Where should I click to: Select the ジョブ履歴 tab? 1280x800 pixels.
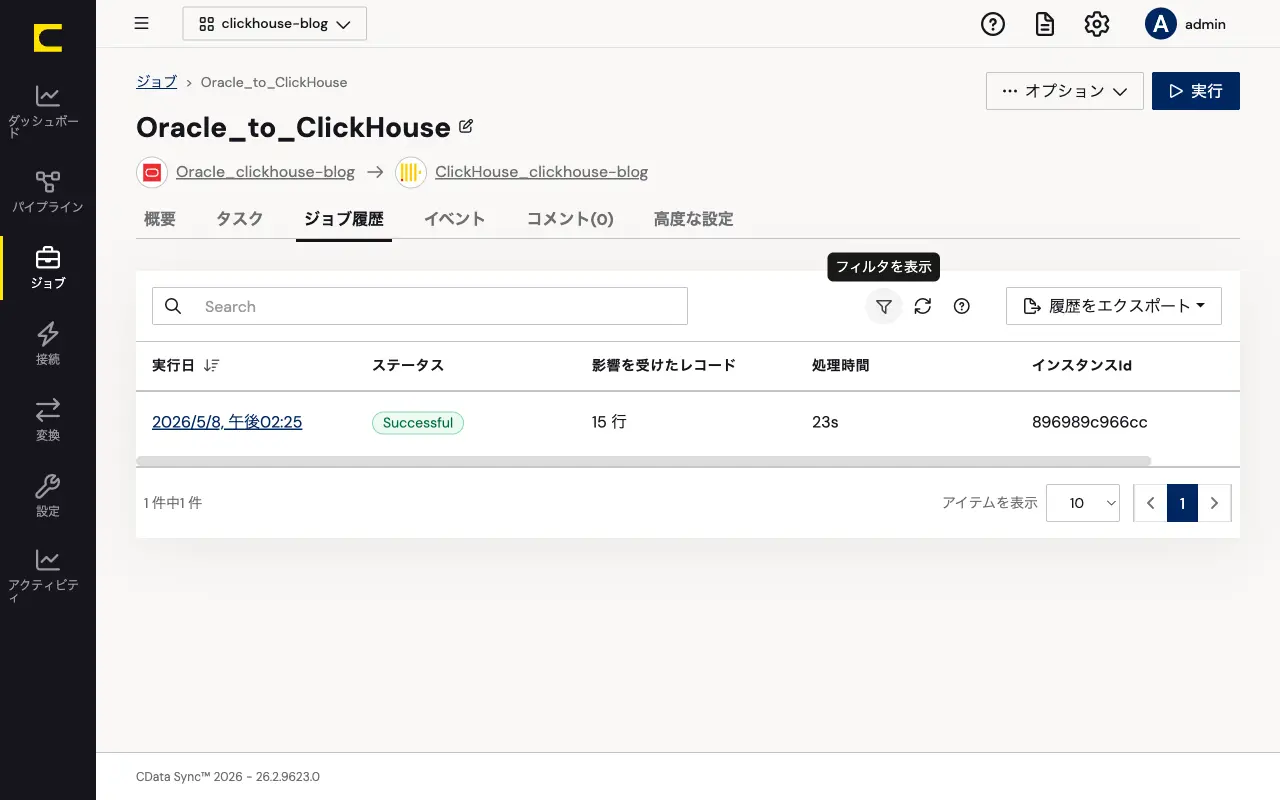coord(344,219)
